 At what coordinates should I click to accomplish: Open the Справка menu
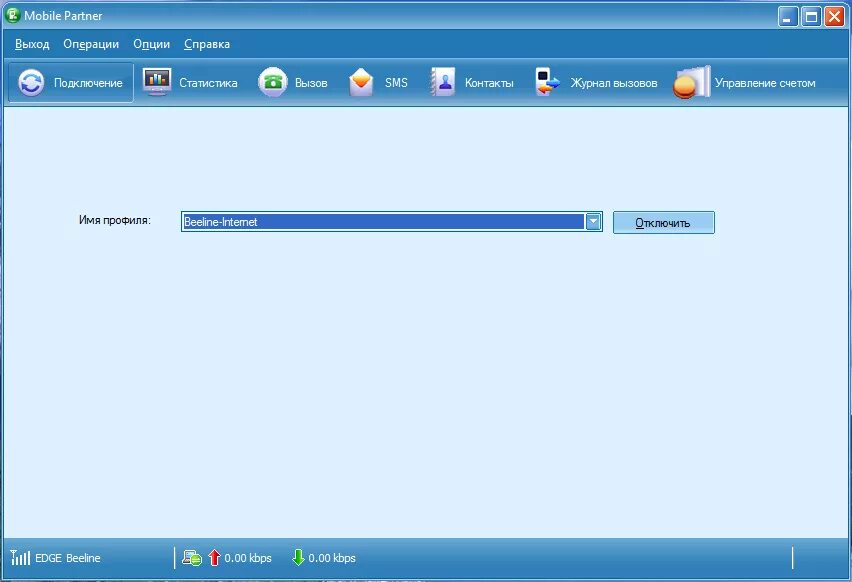coord(206,44)
